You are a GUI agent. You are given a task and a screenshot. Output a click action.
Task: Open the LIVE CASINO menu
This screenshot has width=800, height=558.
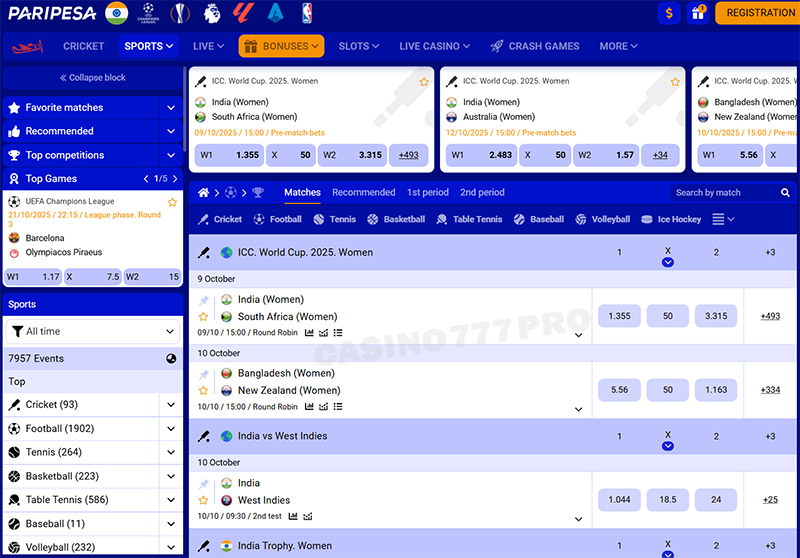pyautogui.click(x=434, y=46)
